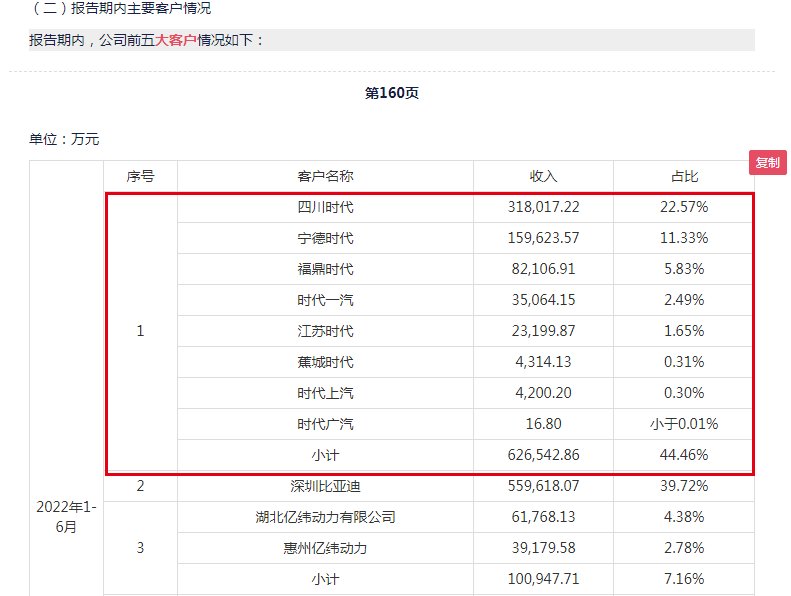791x596 pixels.
Task: Click the 2022年1-6月 period cell
Action: click(x=65, y=517)
